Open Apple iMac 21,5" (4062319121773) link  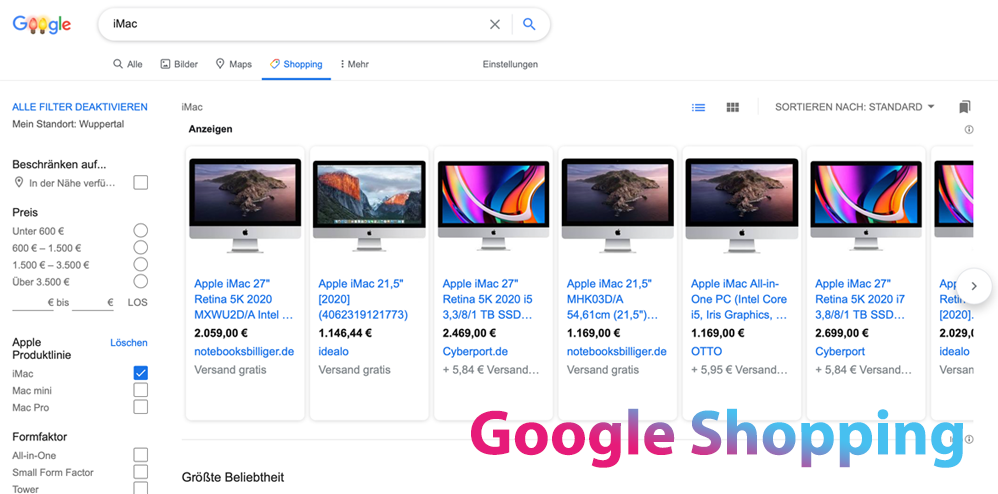coord(363,299)
